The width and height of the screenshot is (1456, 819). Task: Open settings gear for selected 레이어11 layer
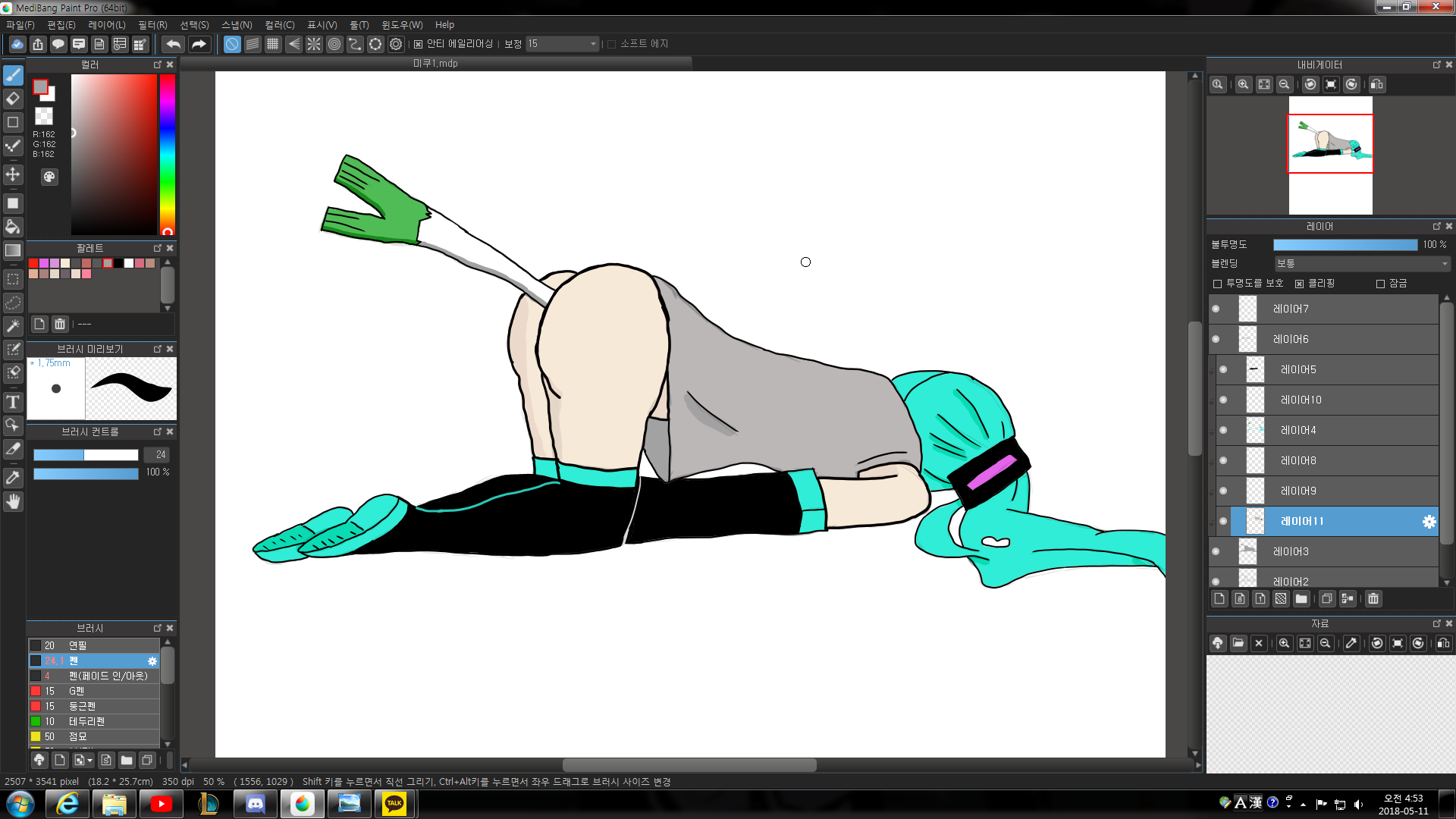(1429, 522)
